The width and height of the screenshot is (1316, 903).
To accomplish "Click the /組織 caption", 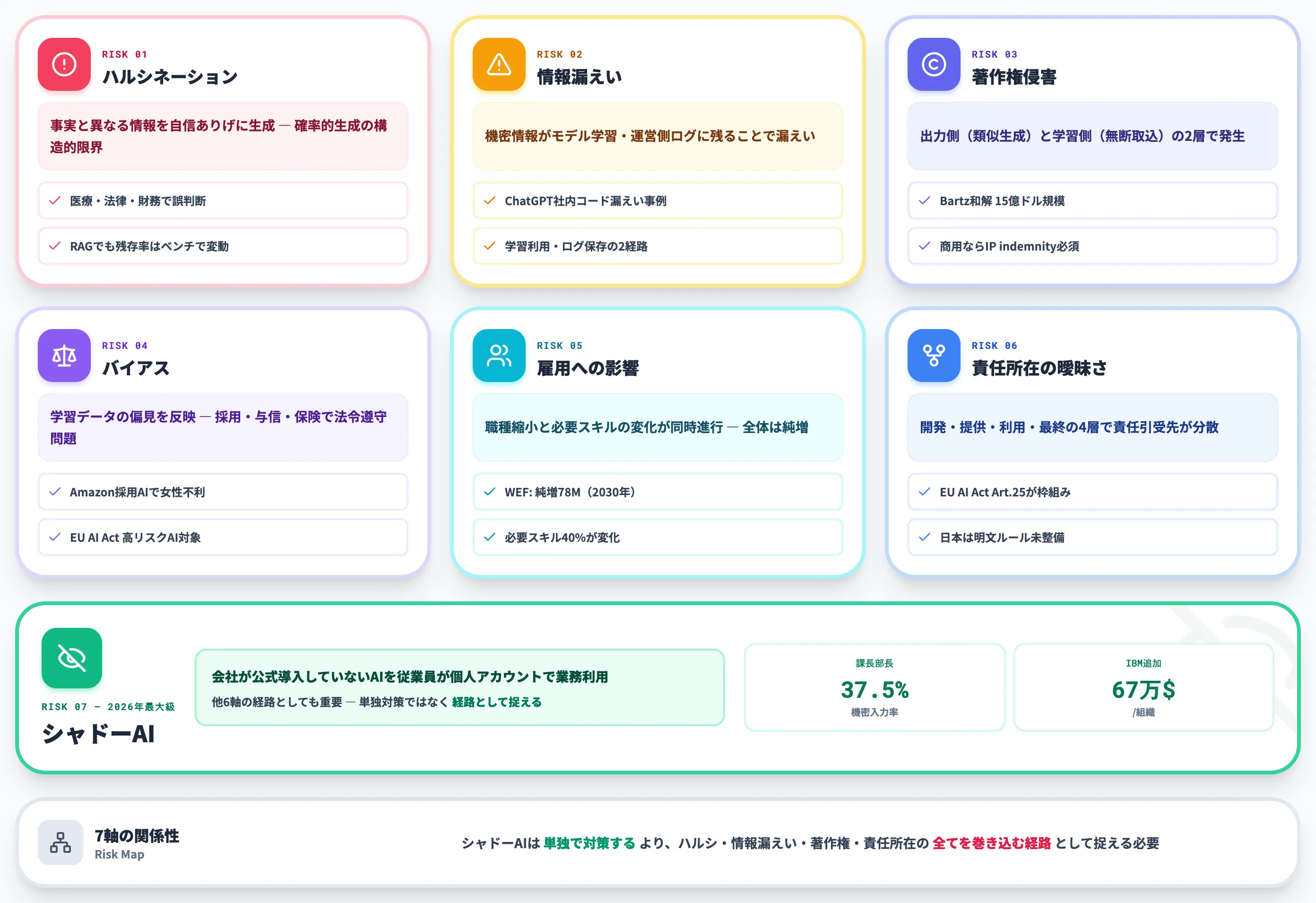I will coord(1144,712).
